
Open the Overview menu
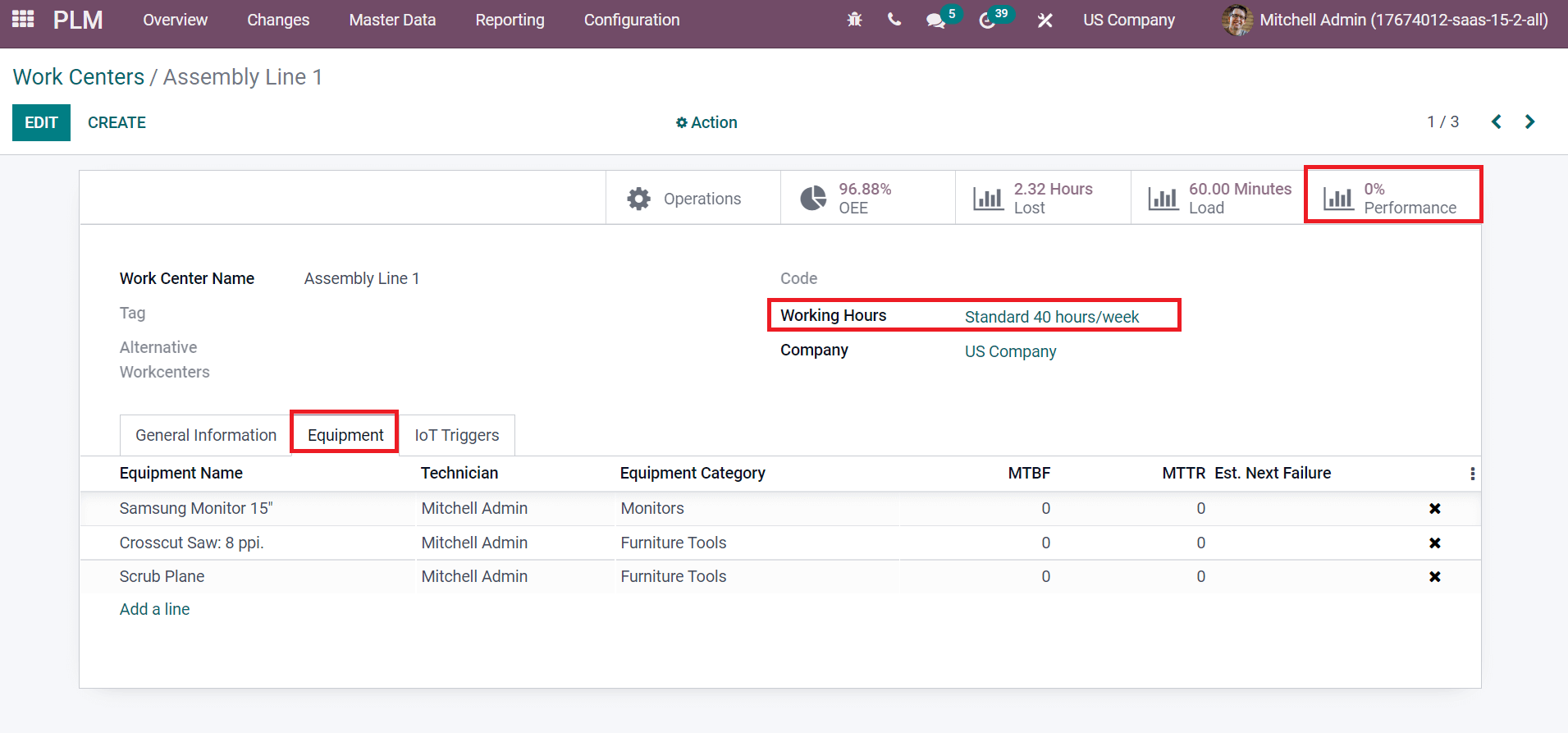pyautogui.click(x=175, y=20)
